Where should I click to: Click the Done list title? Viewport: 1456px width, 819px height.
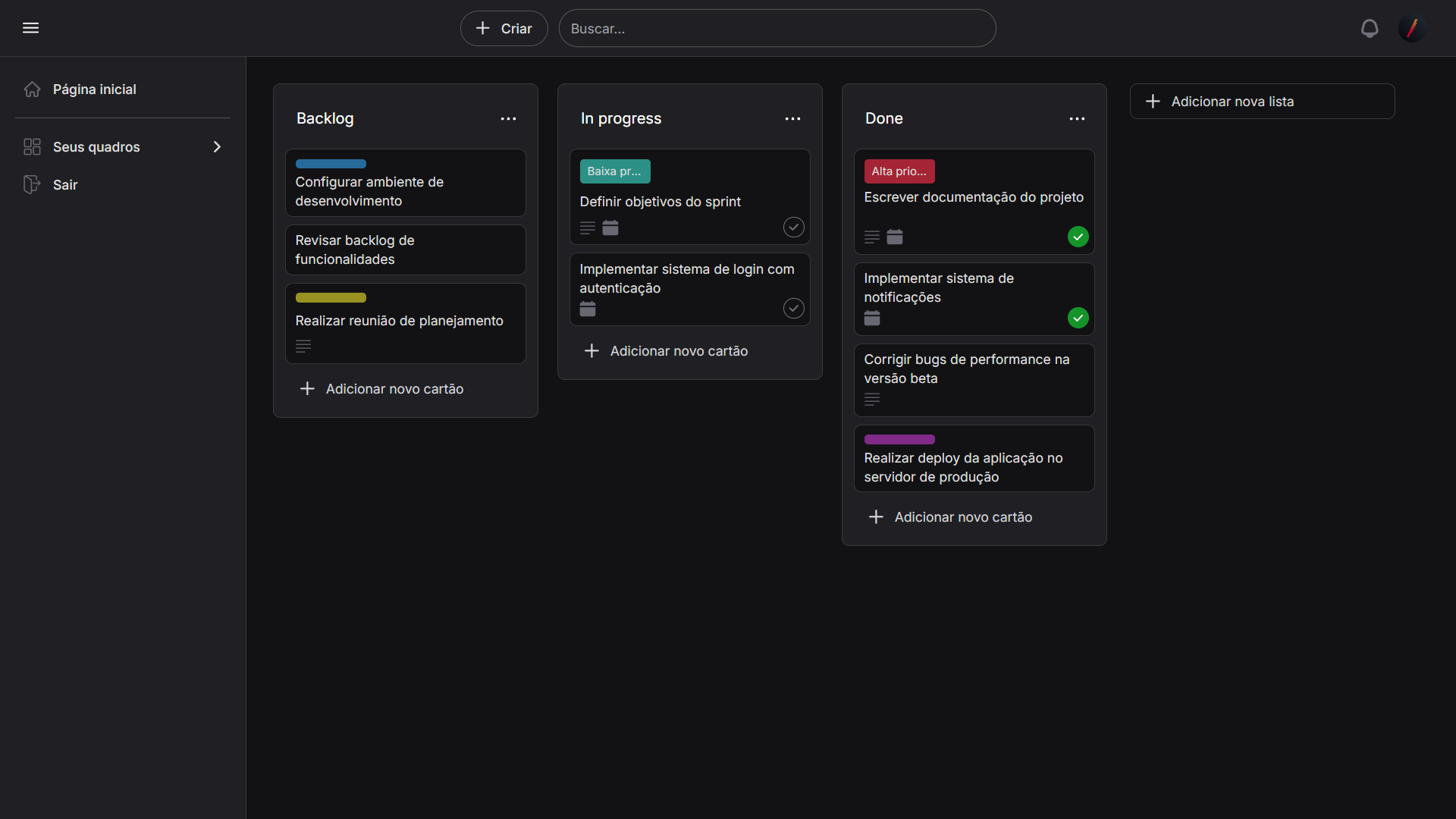884,119
